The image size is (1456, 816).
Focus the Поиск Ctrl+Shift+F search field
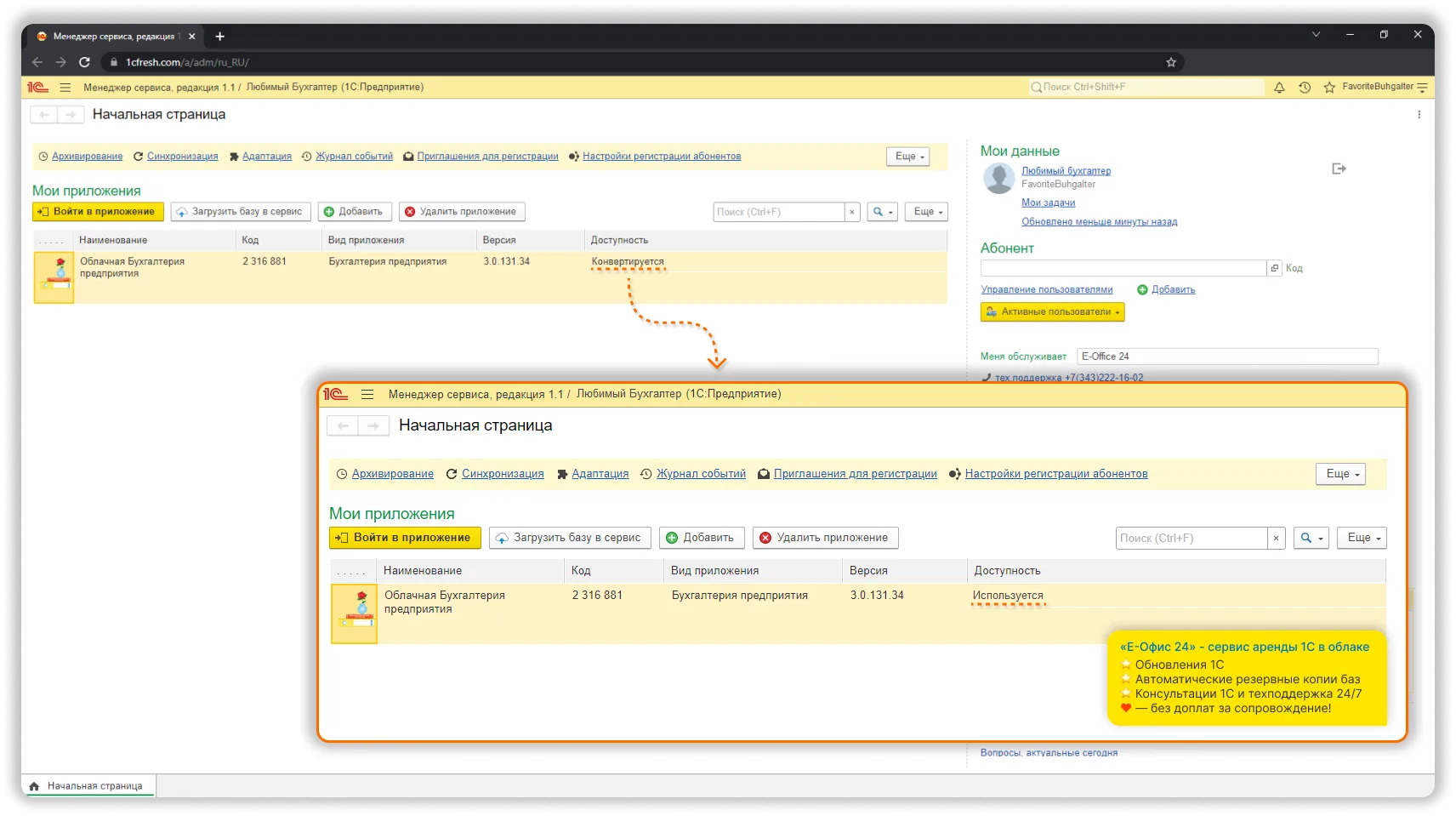click(x=1146, y=87)
